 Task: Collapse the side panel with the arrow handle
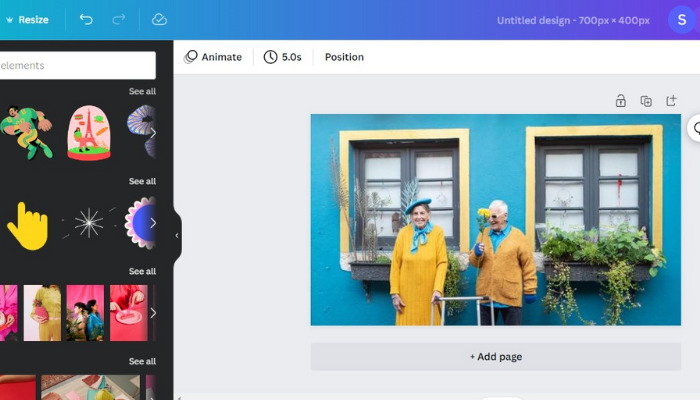tap(177, 235)
